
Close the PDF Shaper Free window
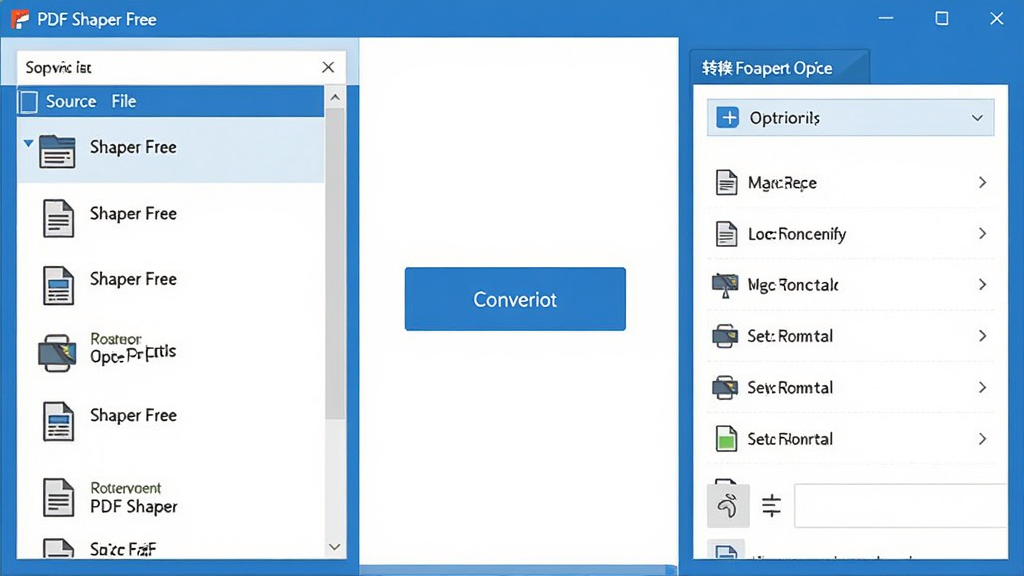[x=997, y=18]
